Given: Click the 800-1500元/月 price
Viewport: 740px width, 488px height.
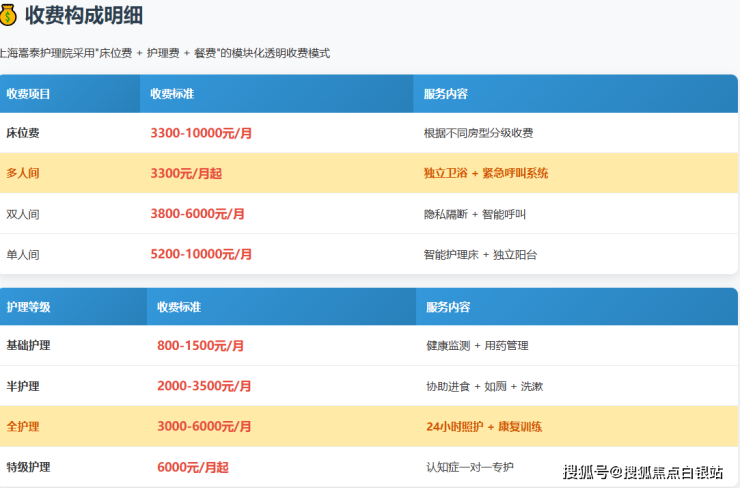Looking at the screenshot, I should point(200,345).
